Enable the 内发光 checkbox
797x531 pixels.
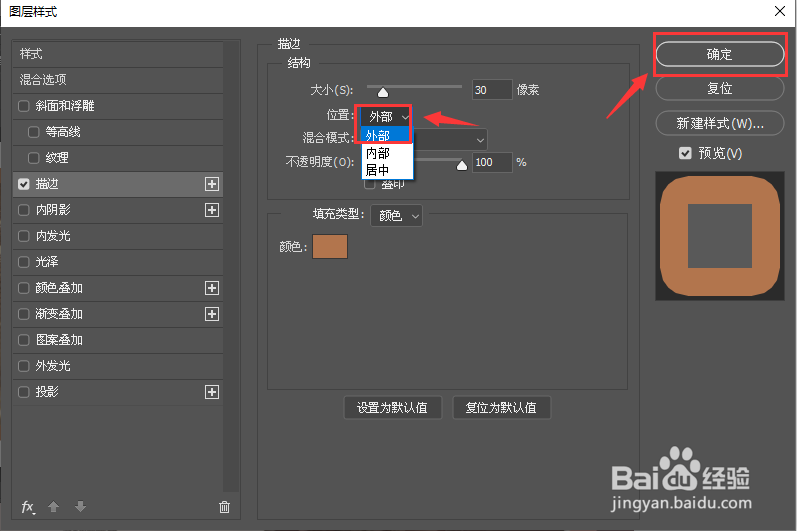(23, 236)
